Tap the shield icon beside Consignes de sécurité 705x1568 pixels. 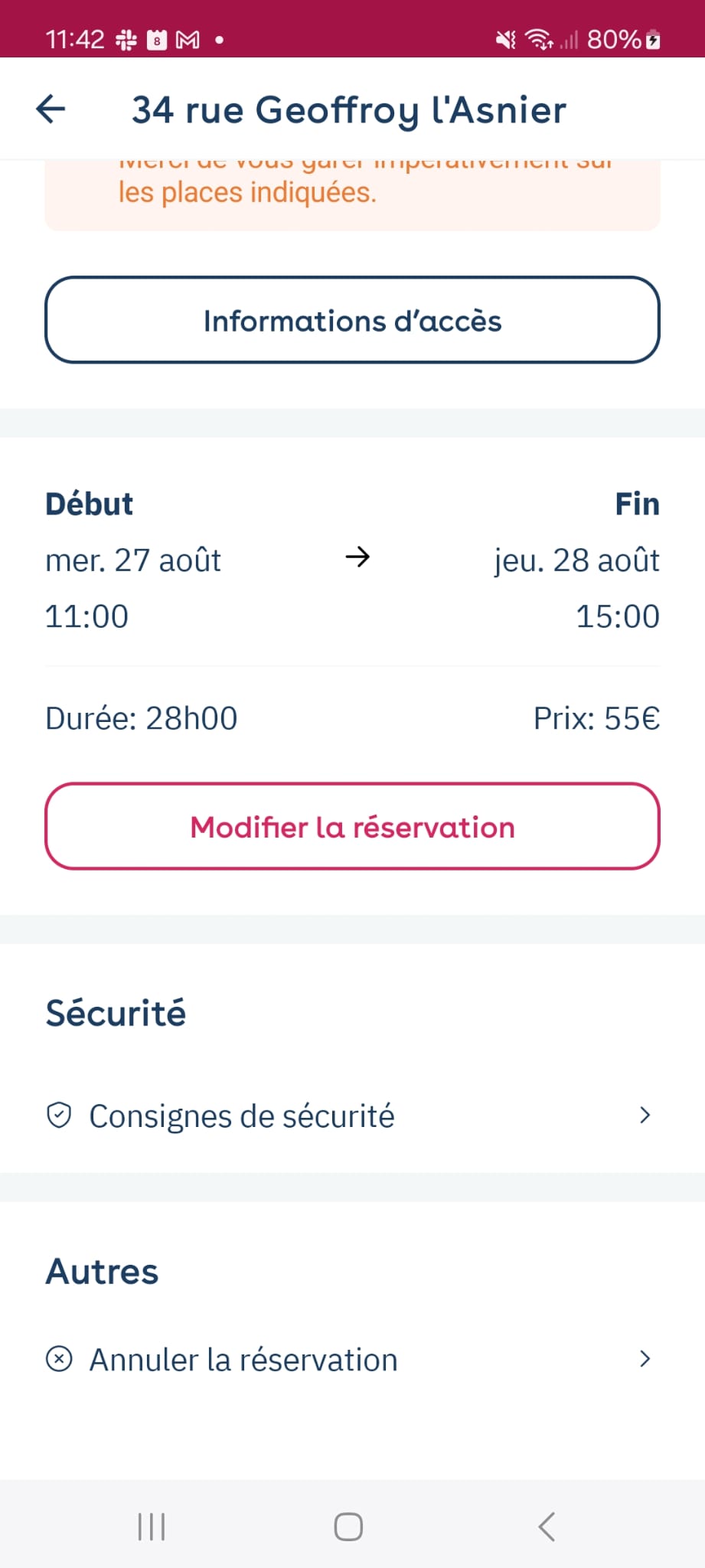[x=59, y=1116]
